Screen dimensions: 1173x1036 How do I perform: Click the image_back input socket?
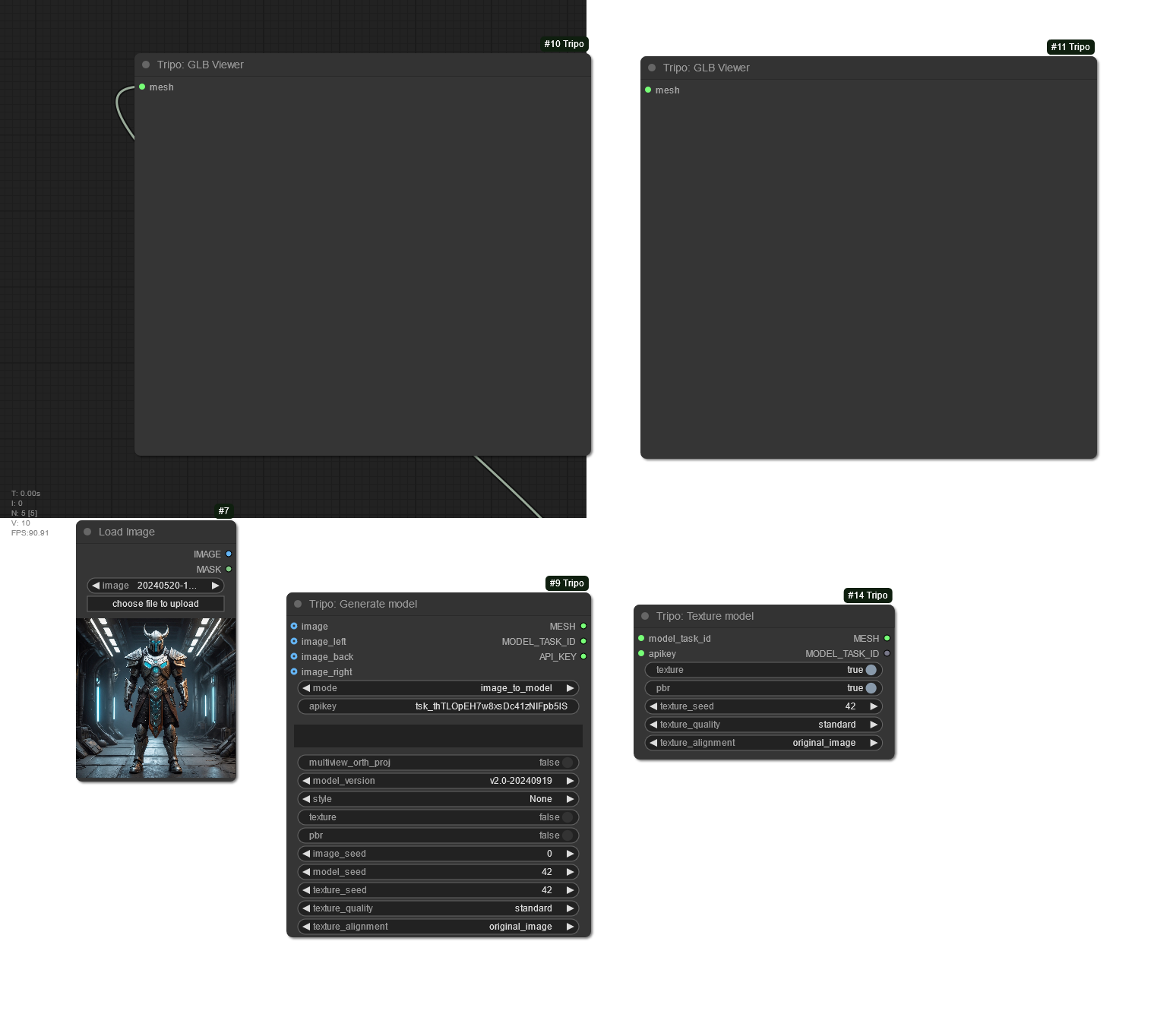[294, 656]
